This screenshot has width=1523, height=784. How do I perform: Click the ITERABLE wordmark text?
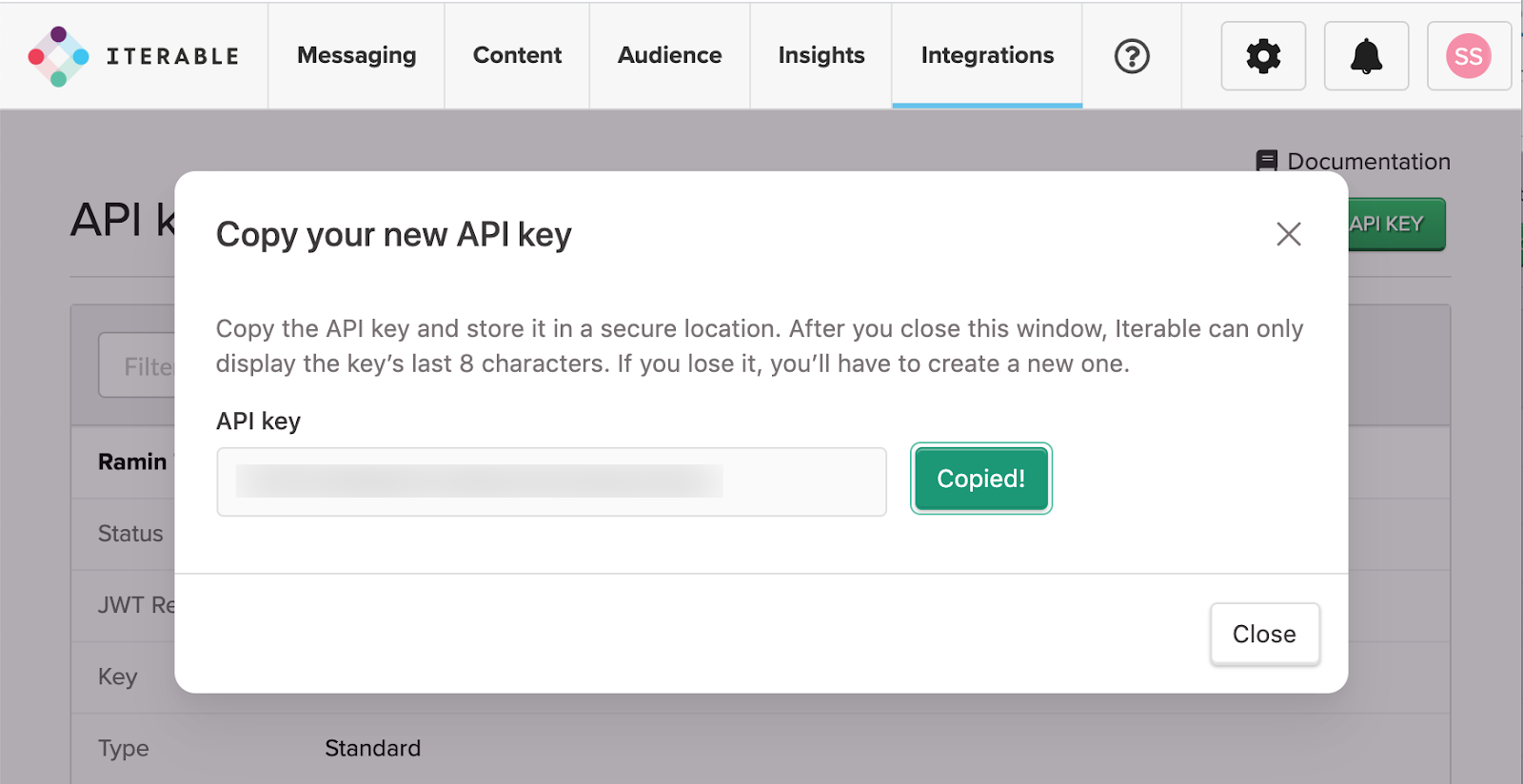(x=172, y=57)
